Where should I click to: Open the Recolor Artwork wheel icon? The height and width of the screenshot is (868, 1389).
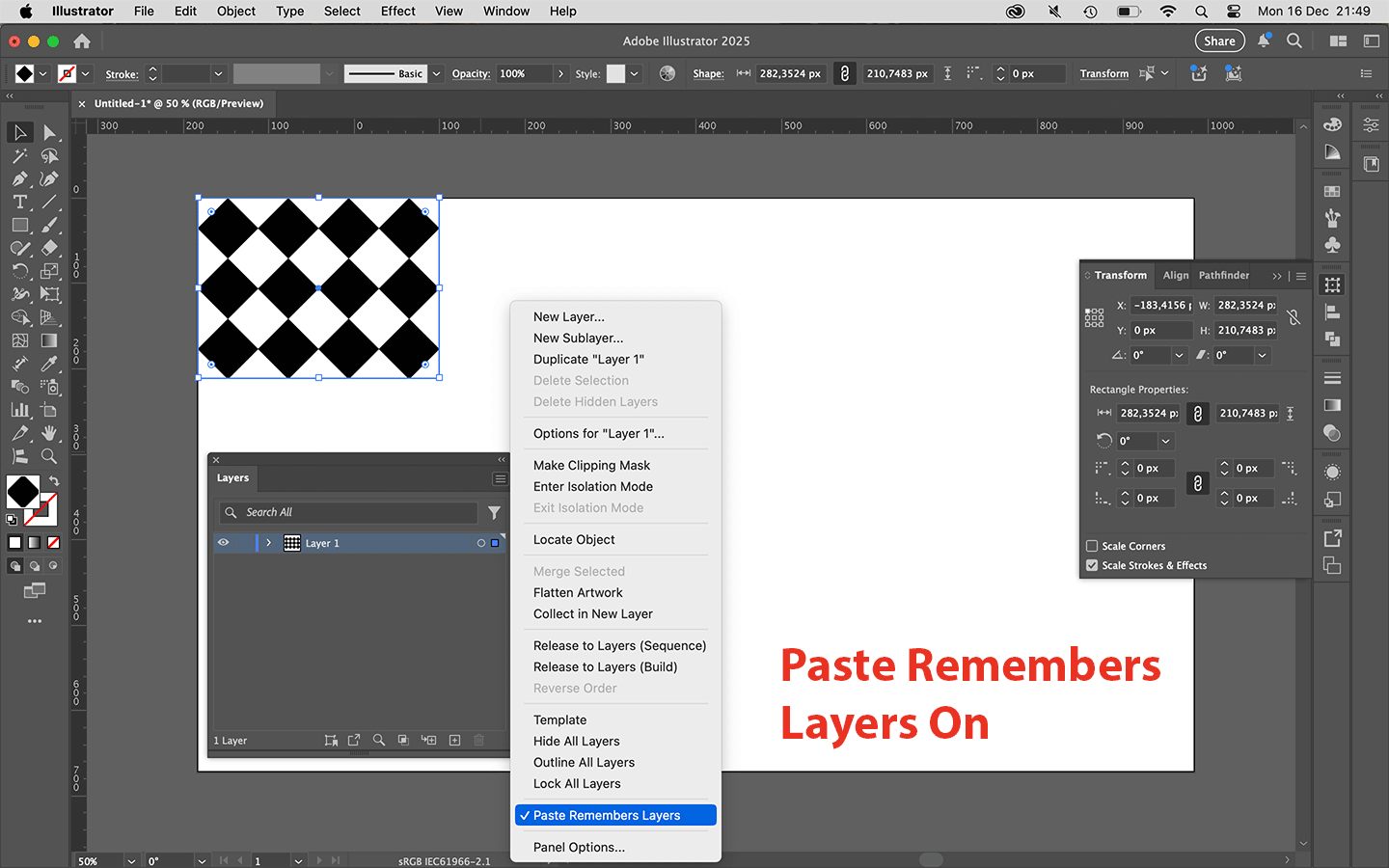tap(667, 73)
